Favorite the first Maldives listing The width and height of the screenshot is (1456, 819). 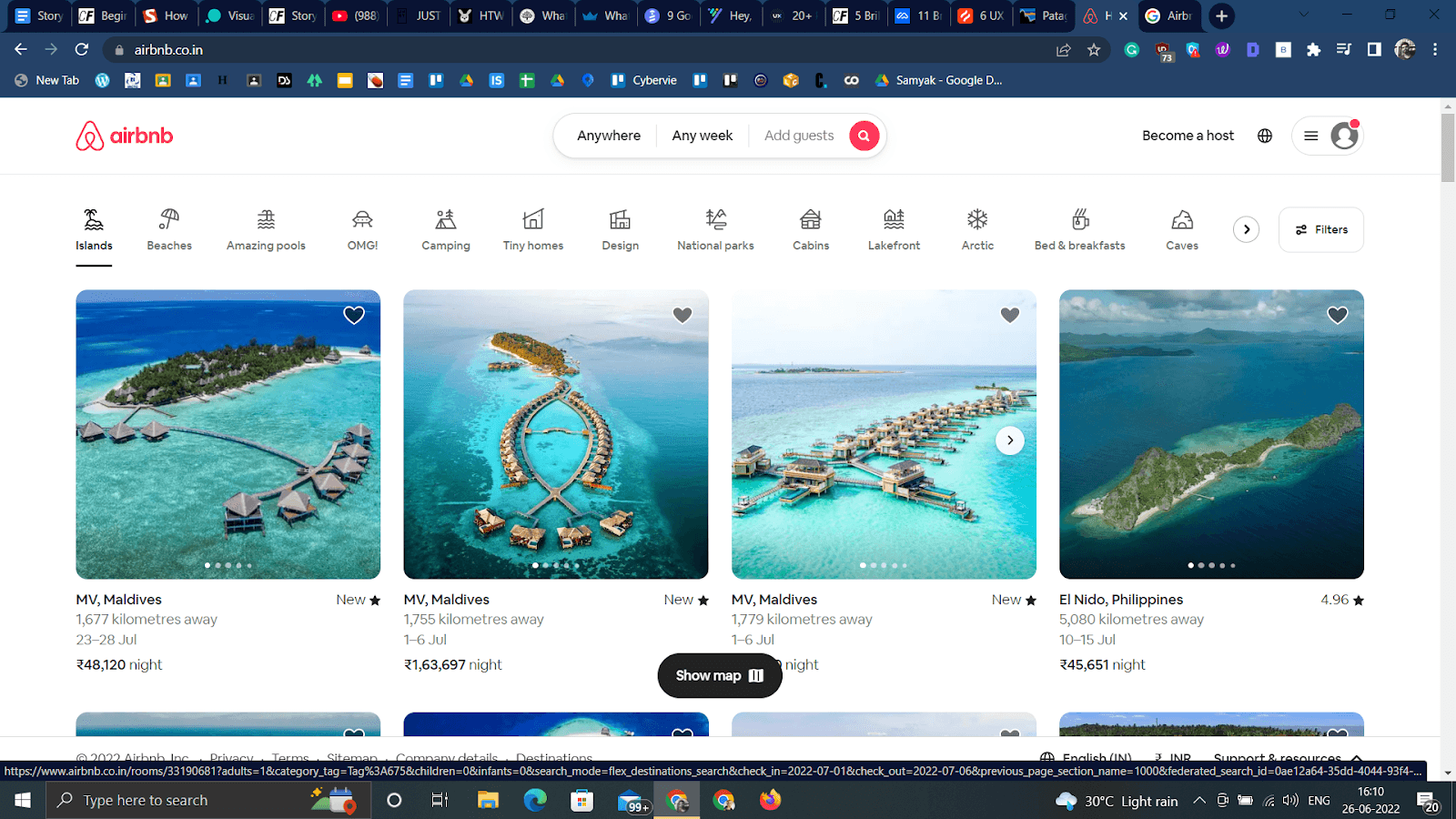click(353, 315)
